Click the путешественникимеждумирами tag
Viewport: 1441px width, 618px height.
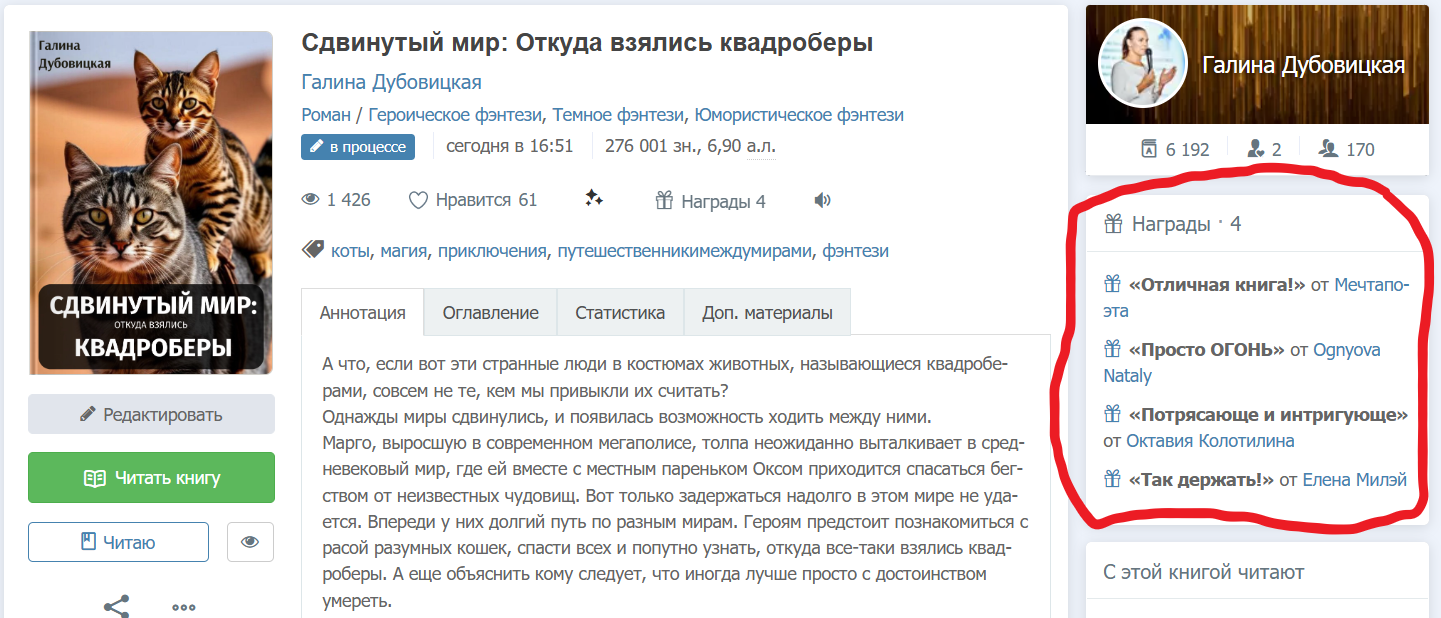(x=684, y=251)
